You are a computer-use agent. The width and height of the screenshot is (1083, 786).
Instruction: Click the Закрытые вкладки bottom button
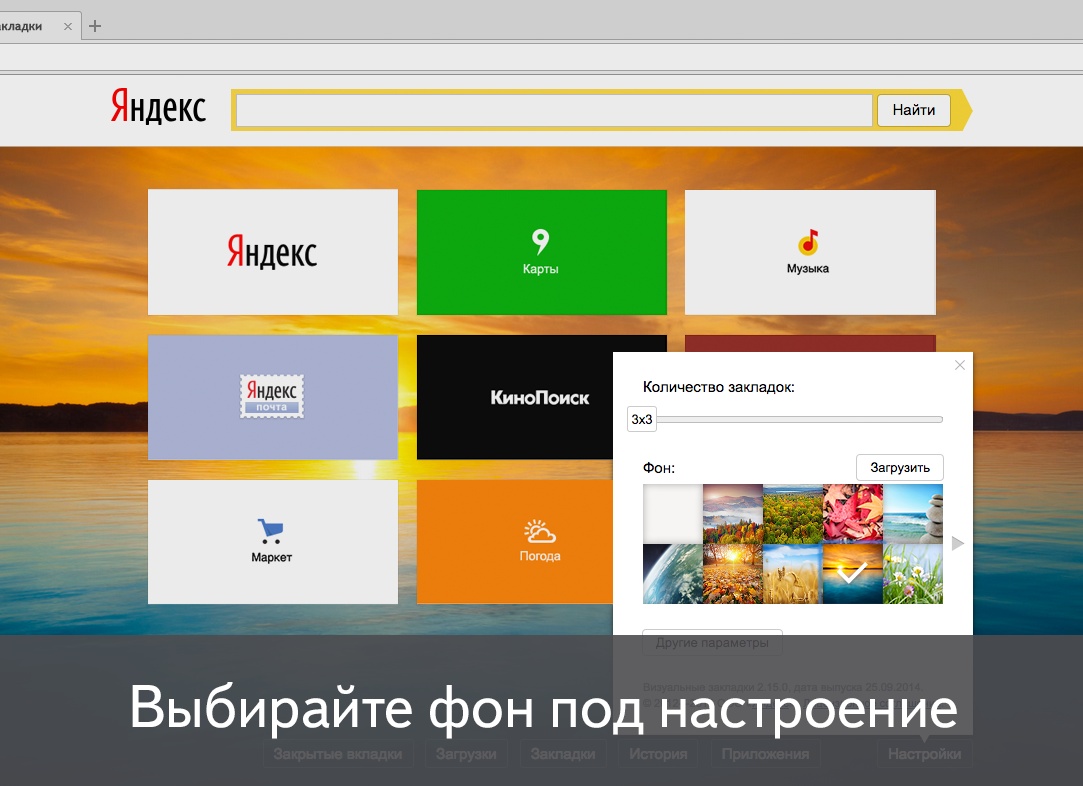click(x=338, y=754)
